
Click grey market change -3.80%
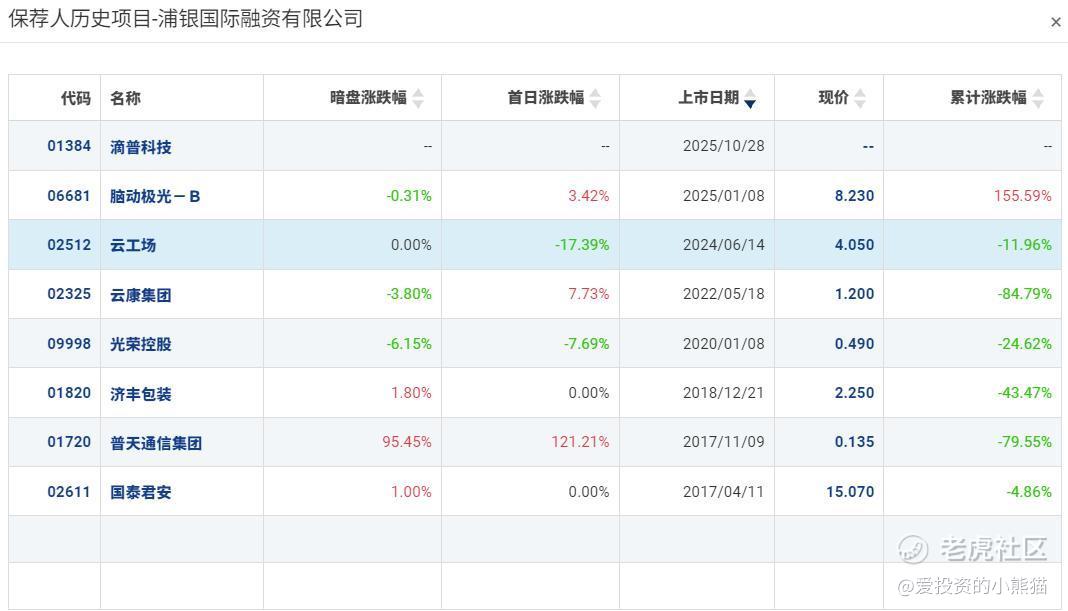(x=409, y=294)
